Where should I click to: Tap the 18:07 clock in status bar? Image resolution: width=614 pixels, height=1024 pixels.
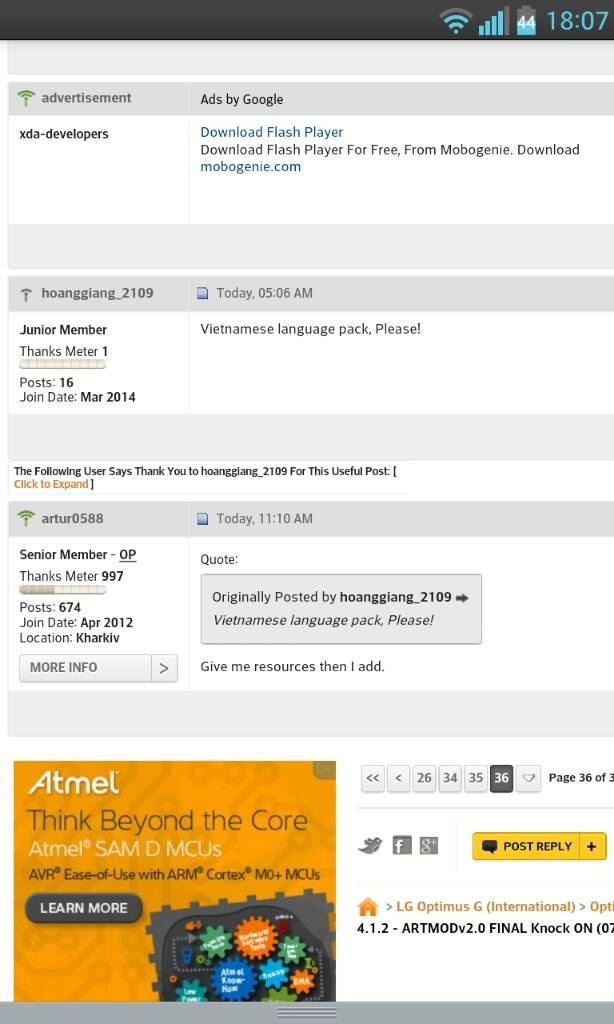pyautogui.click(x=577, y=21)
